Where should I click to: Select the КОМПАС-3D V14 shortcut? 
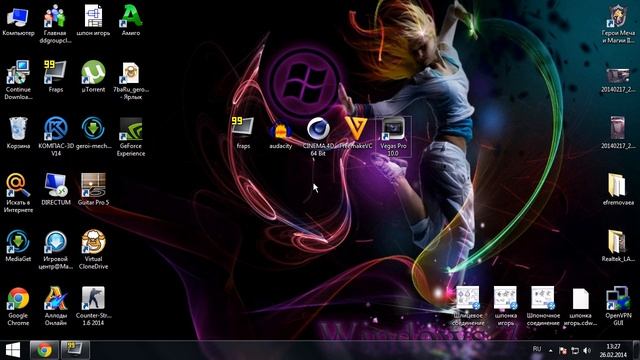pos(56,136)
